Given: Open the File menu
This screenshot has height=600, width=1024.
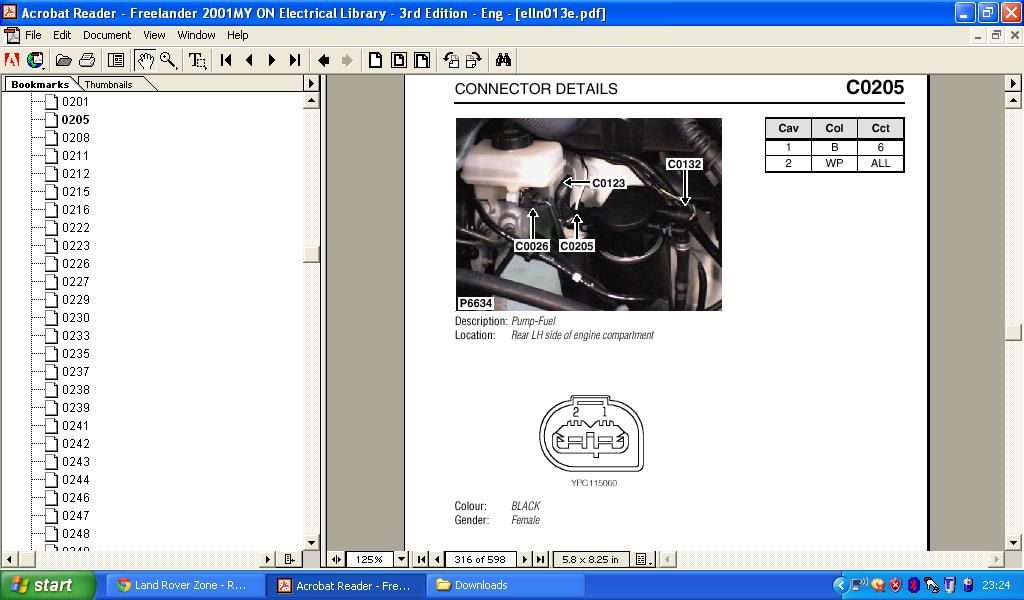Looking at the screenshot, I should (33, 35).
